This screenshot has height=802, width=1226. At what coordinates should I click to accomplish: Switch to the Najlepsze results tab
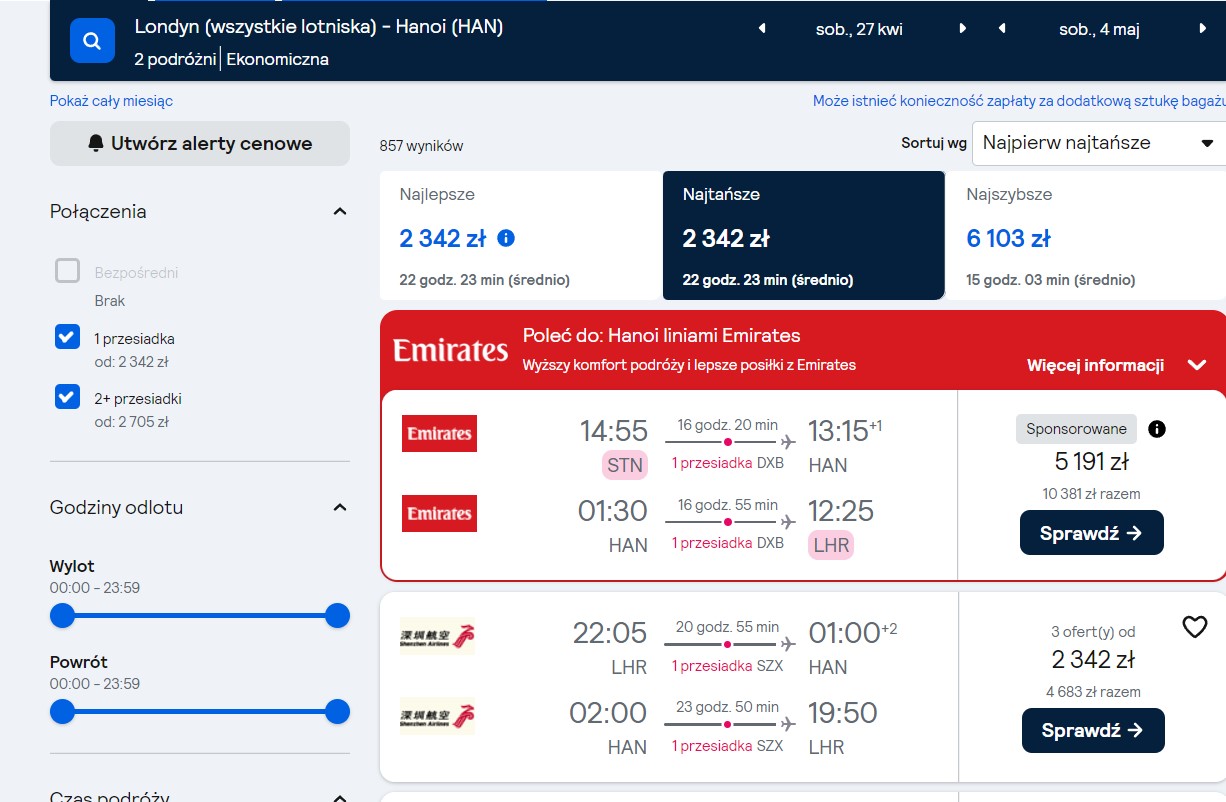(x=521, y=235)
